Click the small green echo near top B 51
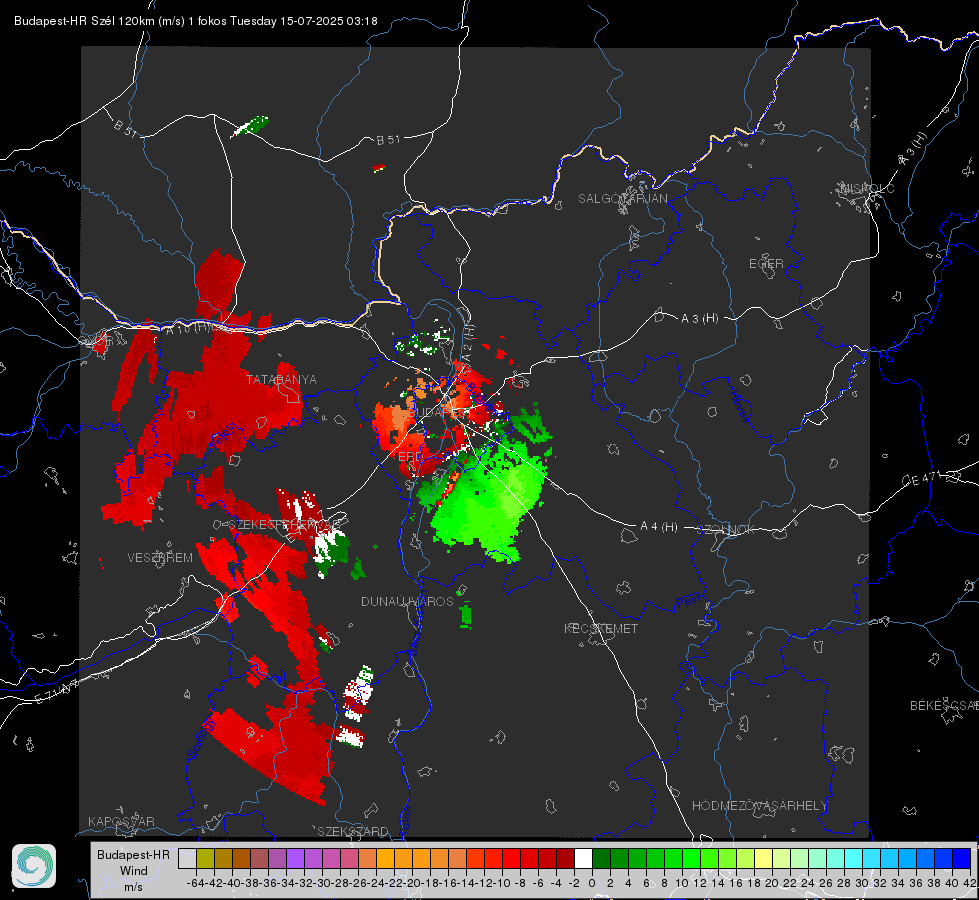 (x=250, y=126)
